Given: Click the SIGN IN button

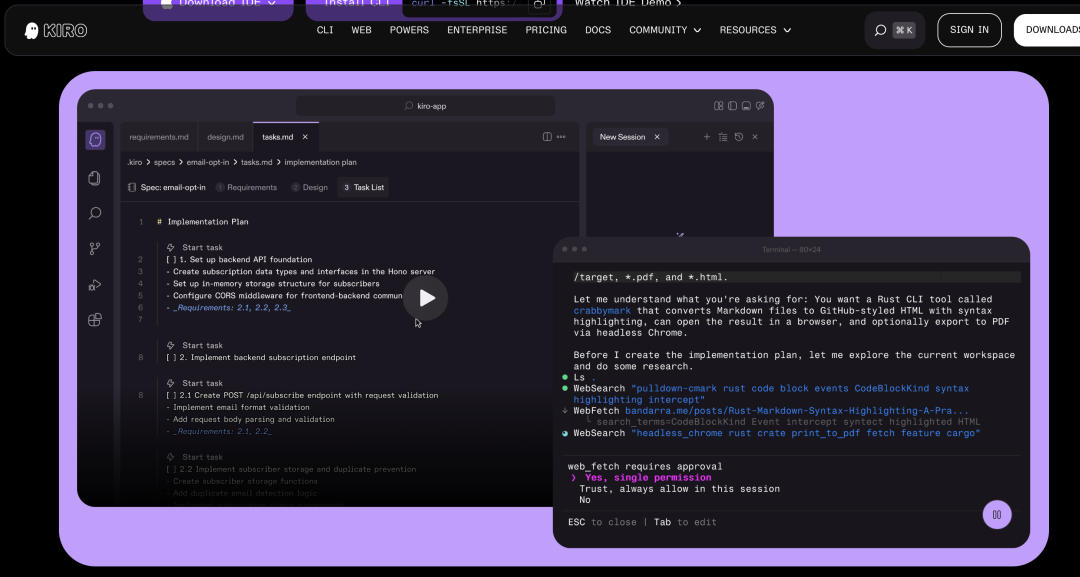Looking at the screenshot, I should point(969,30).
